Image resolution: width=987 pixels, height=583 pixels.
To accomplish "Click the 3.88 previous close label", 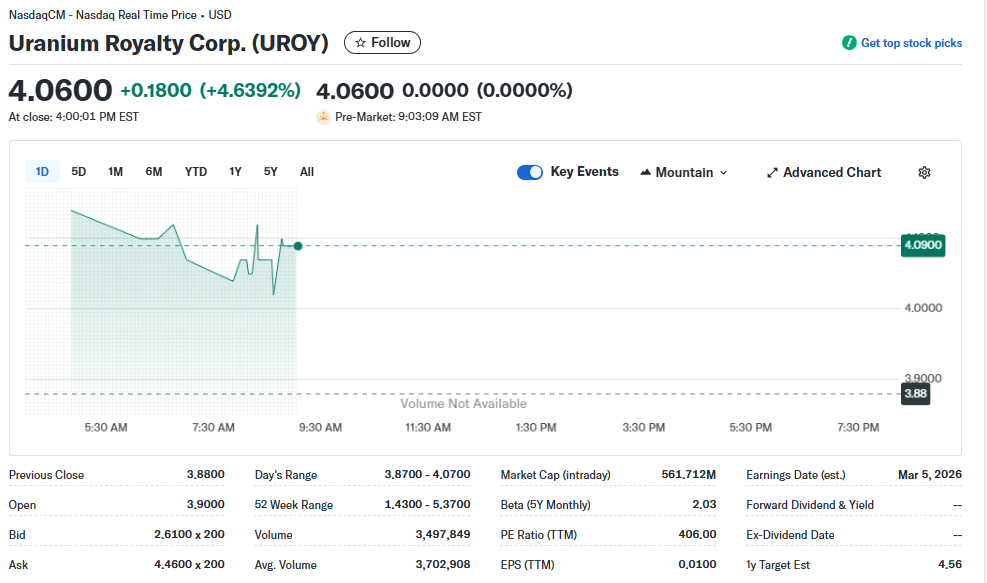I will [x=915, y=394].
